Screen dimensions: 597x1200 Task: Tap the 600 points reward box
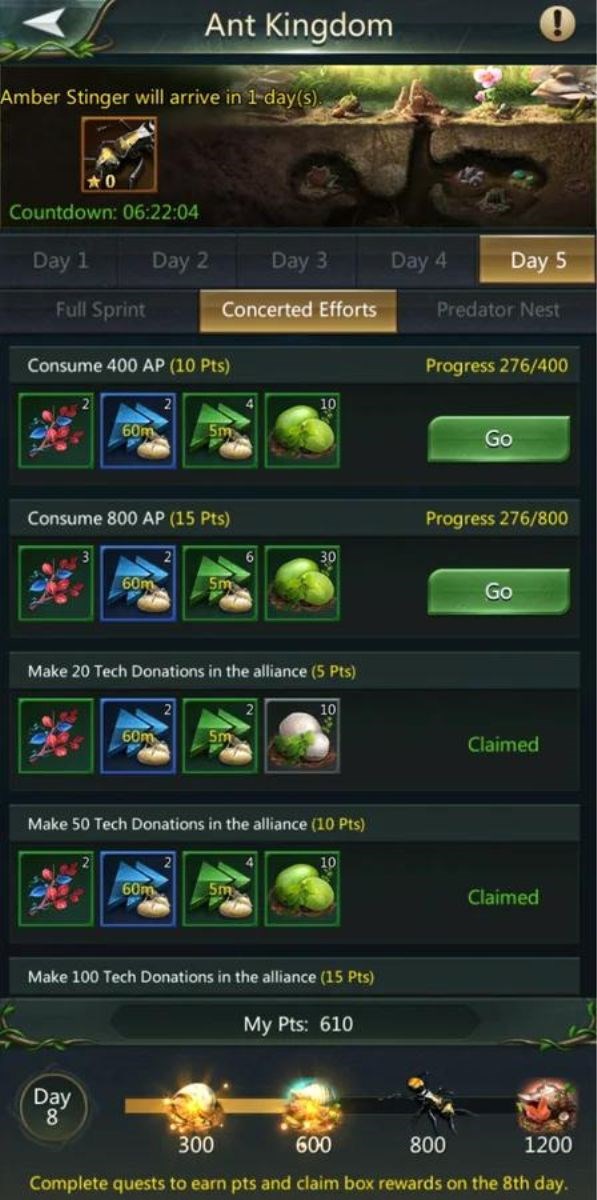click(313, 1106)
